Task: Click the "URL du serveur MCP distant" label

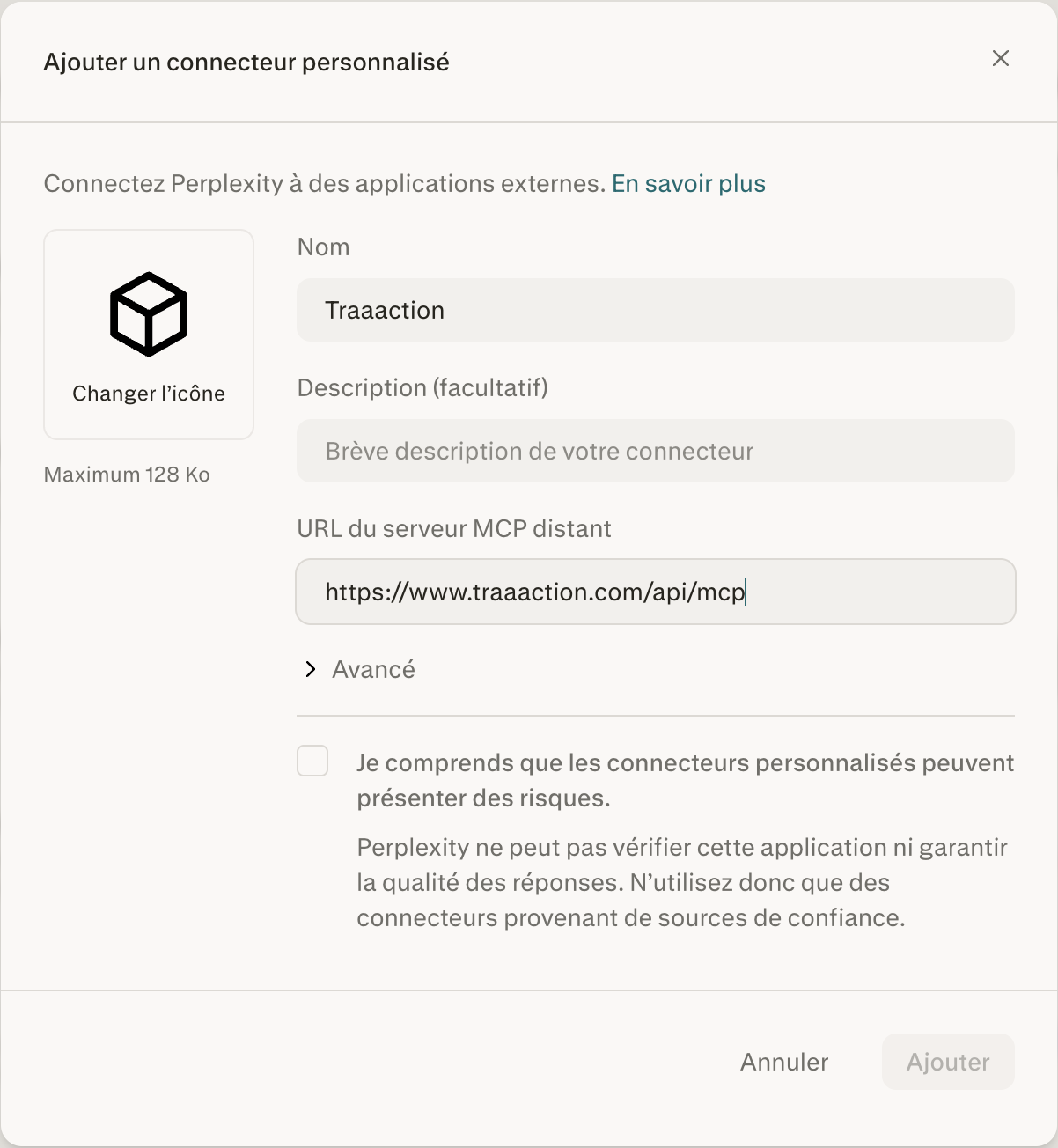Action: click(454, 529)
